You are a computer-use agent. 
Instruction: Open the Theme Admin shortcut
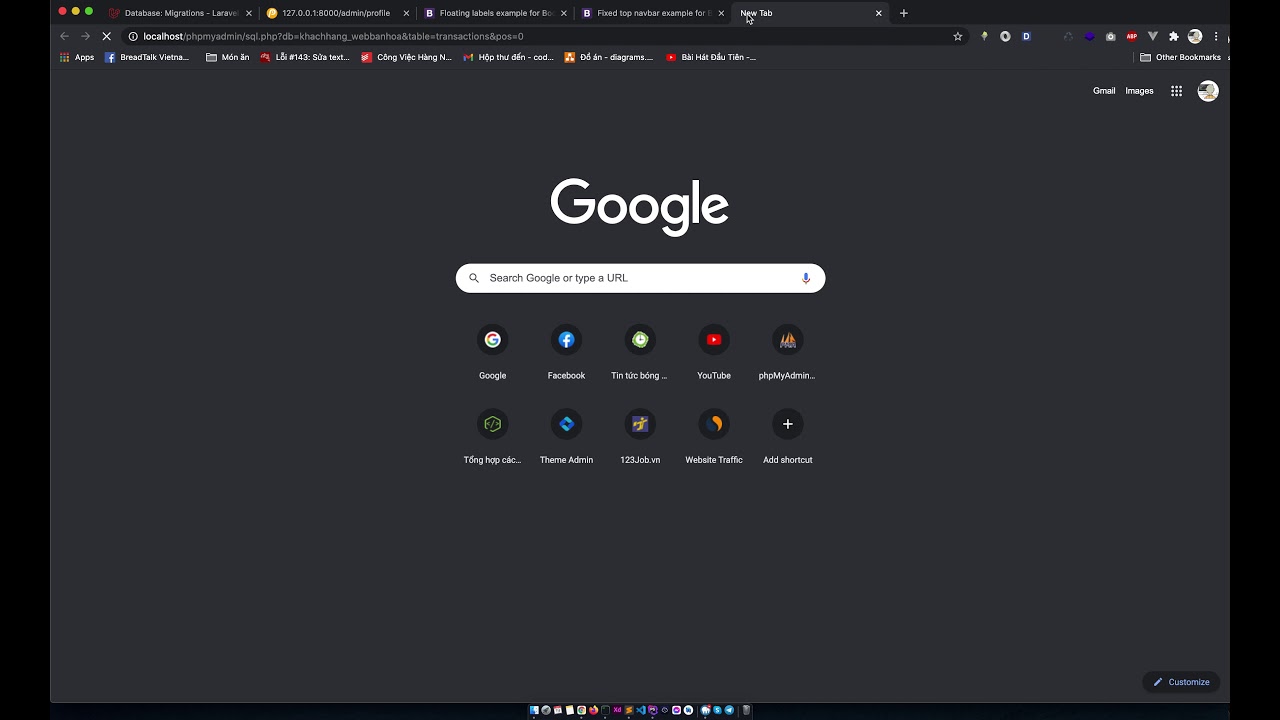coord(566,436)
